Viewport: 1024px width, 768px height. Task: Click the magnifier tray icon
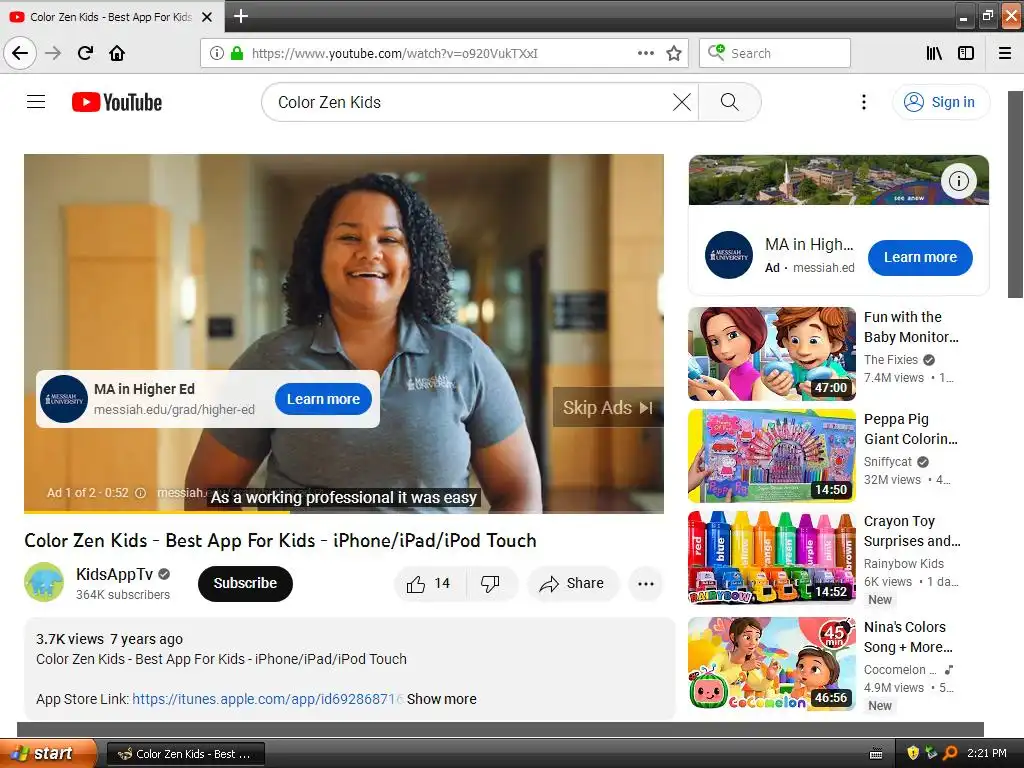pos(950,753)
